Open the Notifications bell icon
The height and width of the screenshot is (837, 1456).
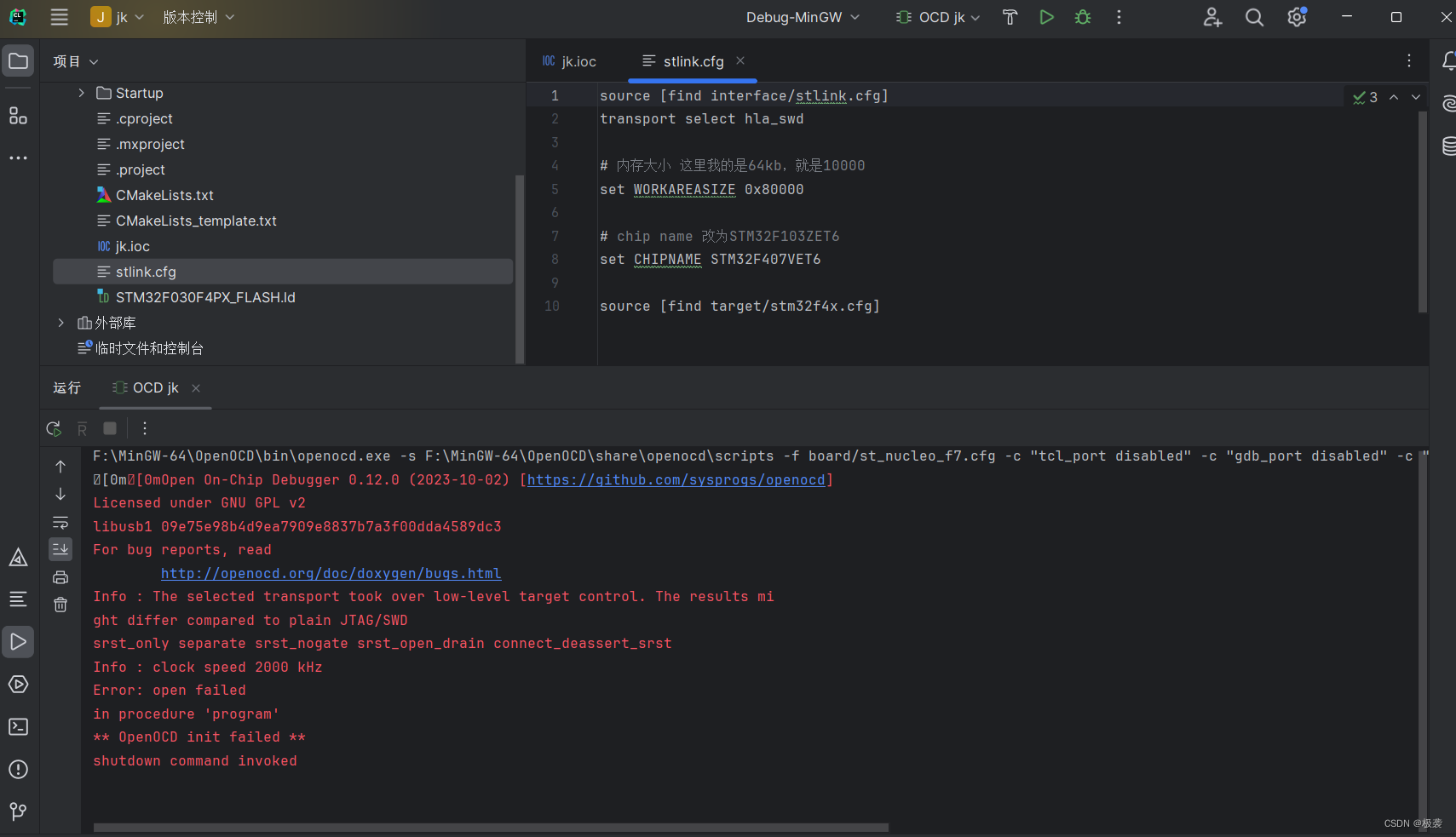(1447, 60)
